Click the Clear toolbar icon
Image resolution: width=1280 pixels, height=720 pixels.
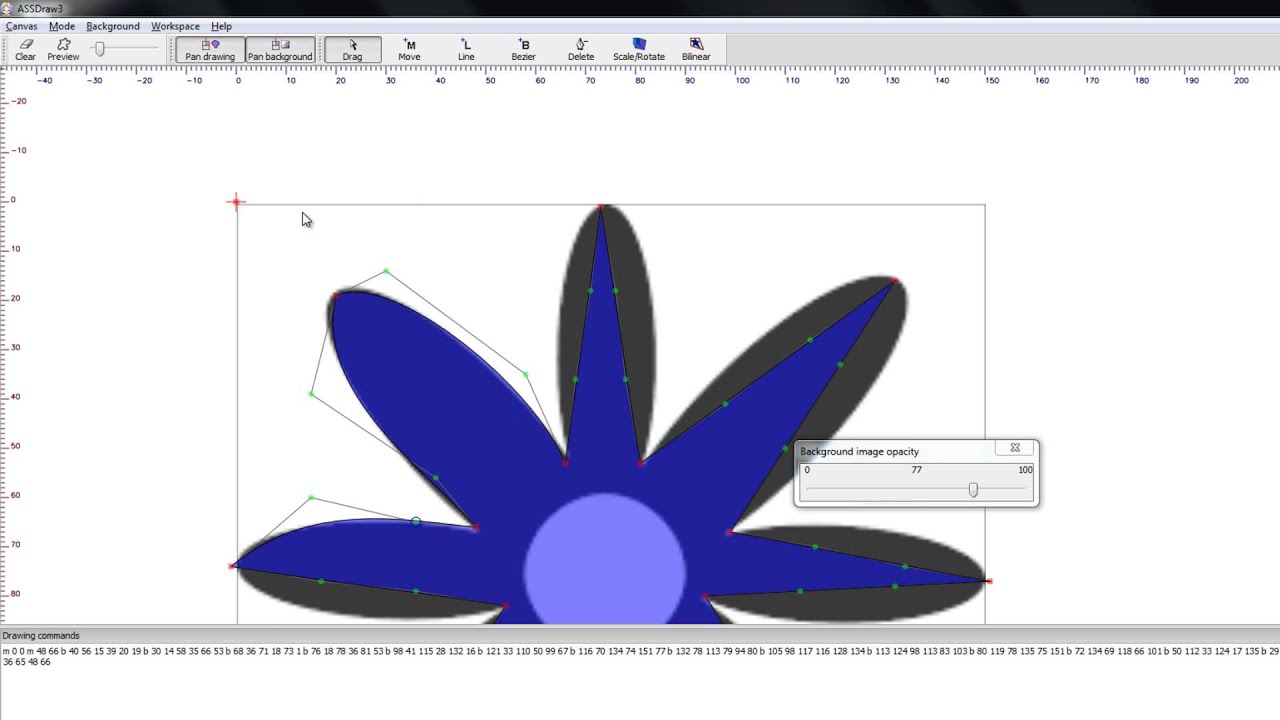click(x=25, y=50)
